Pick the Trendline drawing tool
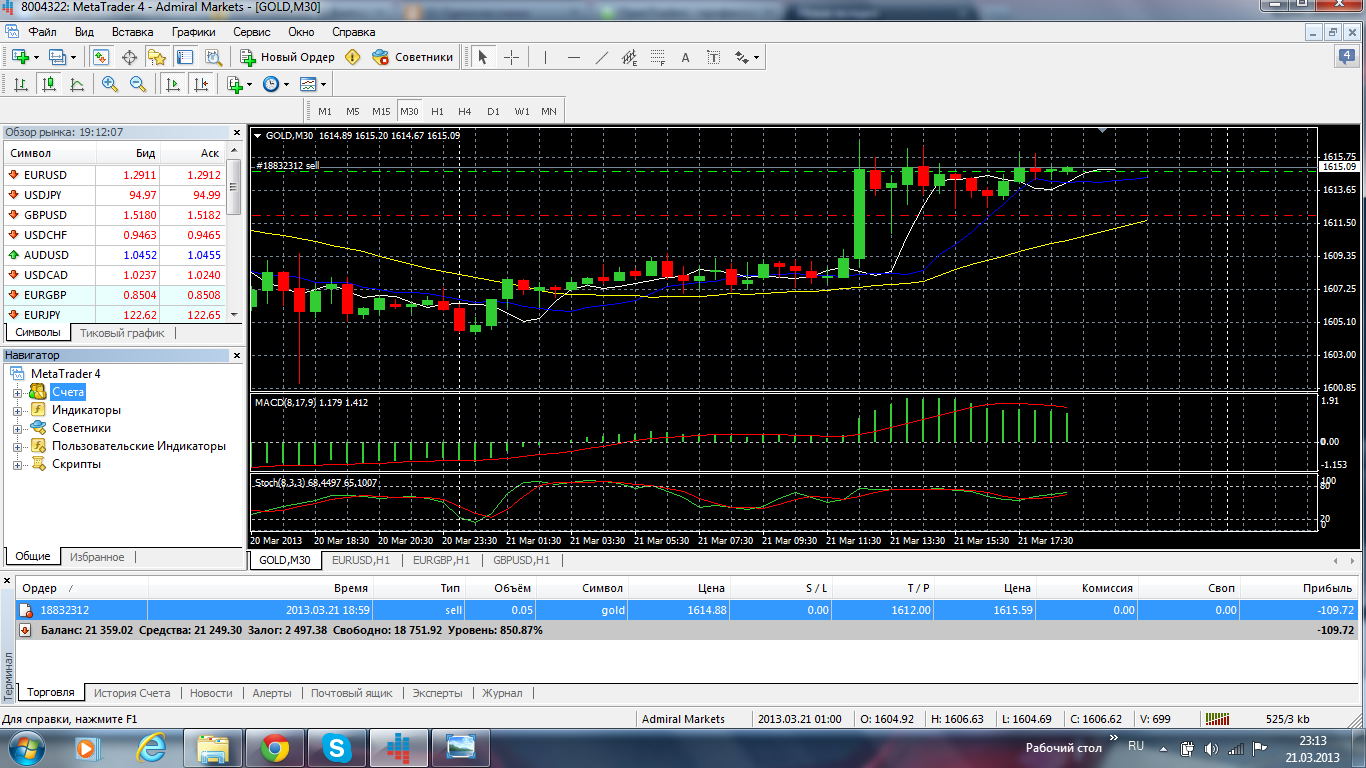This screenshot has height=768, width=1366. point(601,57)
